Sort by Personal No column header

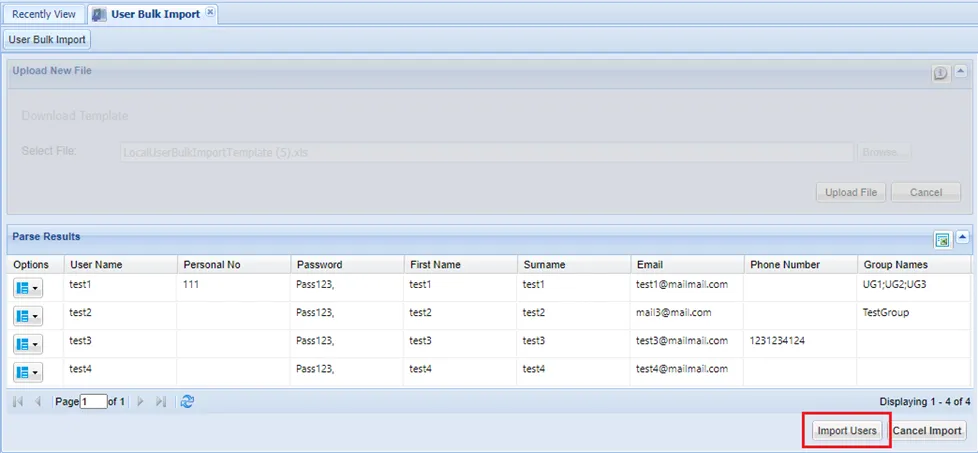click(x=234, y=265)
